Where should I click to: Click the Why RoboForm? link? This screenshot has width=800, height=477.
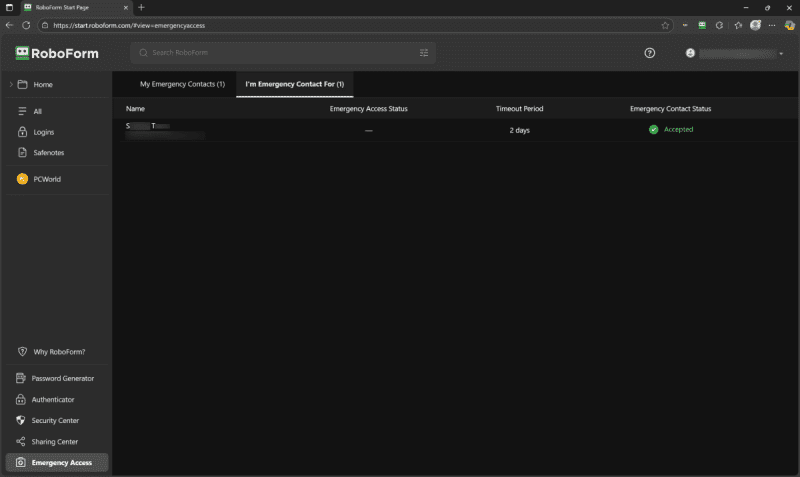pos(58,352)
